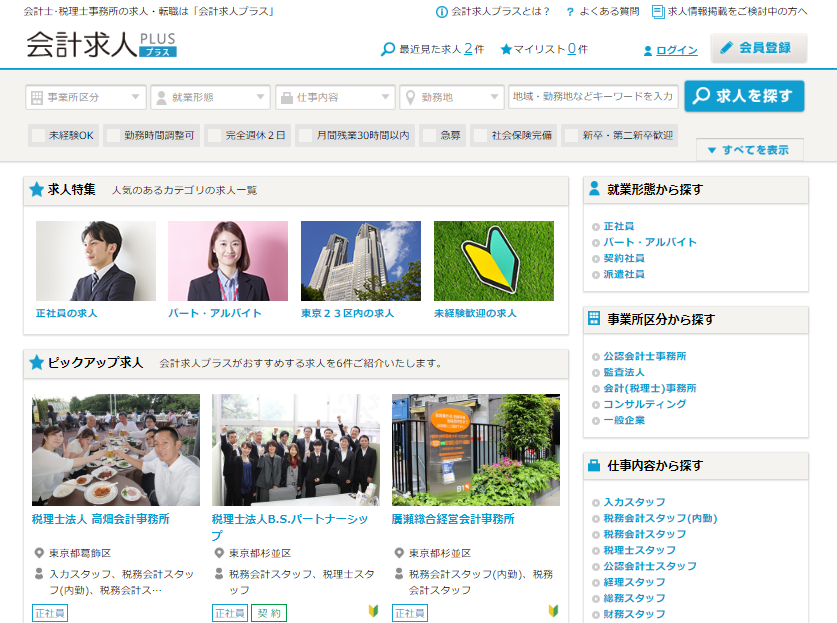Click the document icon for 求人情報掲載 link
Screen dimensions: 837x623
pos(657,12)
